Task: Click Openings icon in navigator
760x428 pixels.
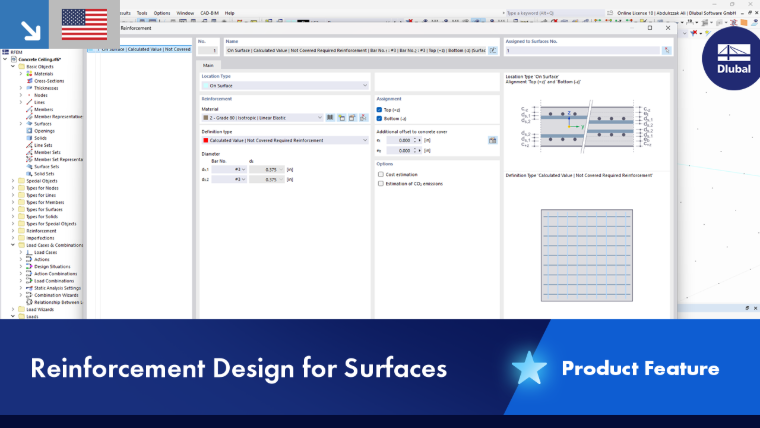Action: pos(29,131)
